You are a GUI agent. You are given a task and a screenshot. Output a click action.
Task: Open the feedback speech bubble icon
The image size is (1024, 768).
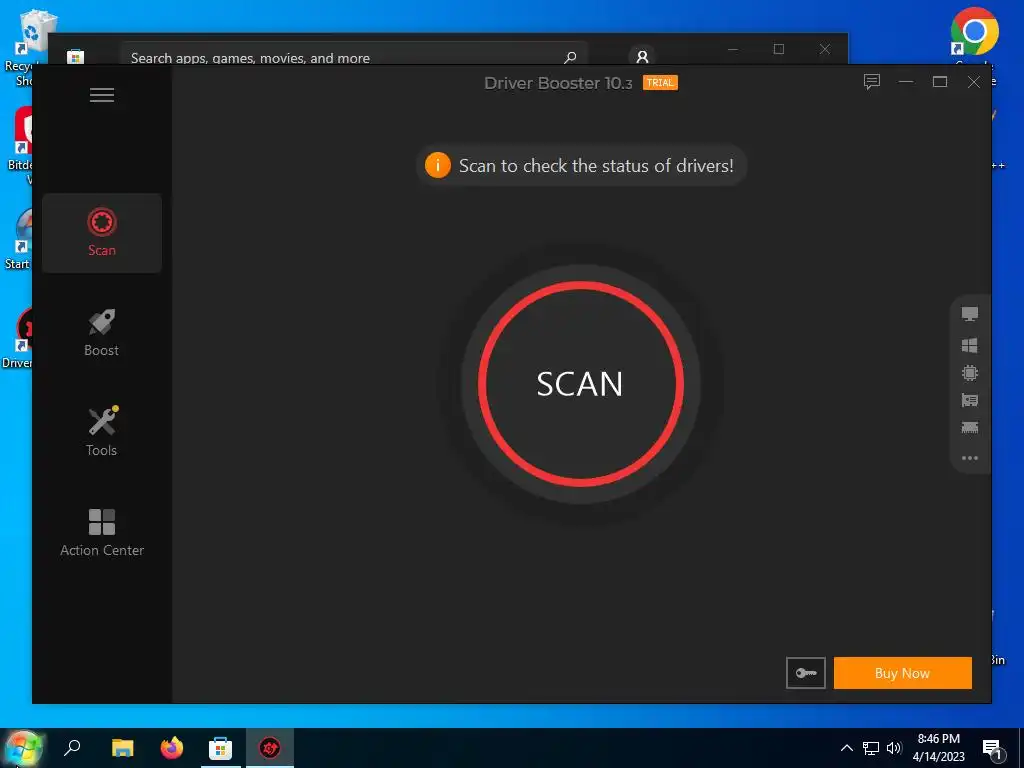coord(872,82)
